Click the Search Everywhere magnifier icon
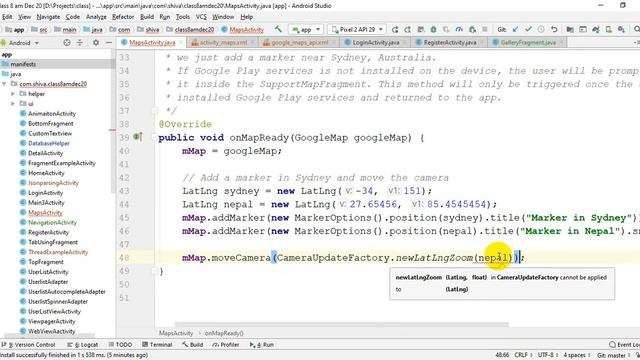 tap(636, 29)
